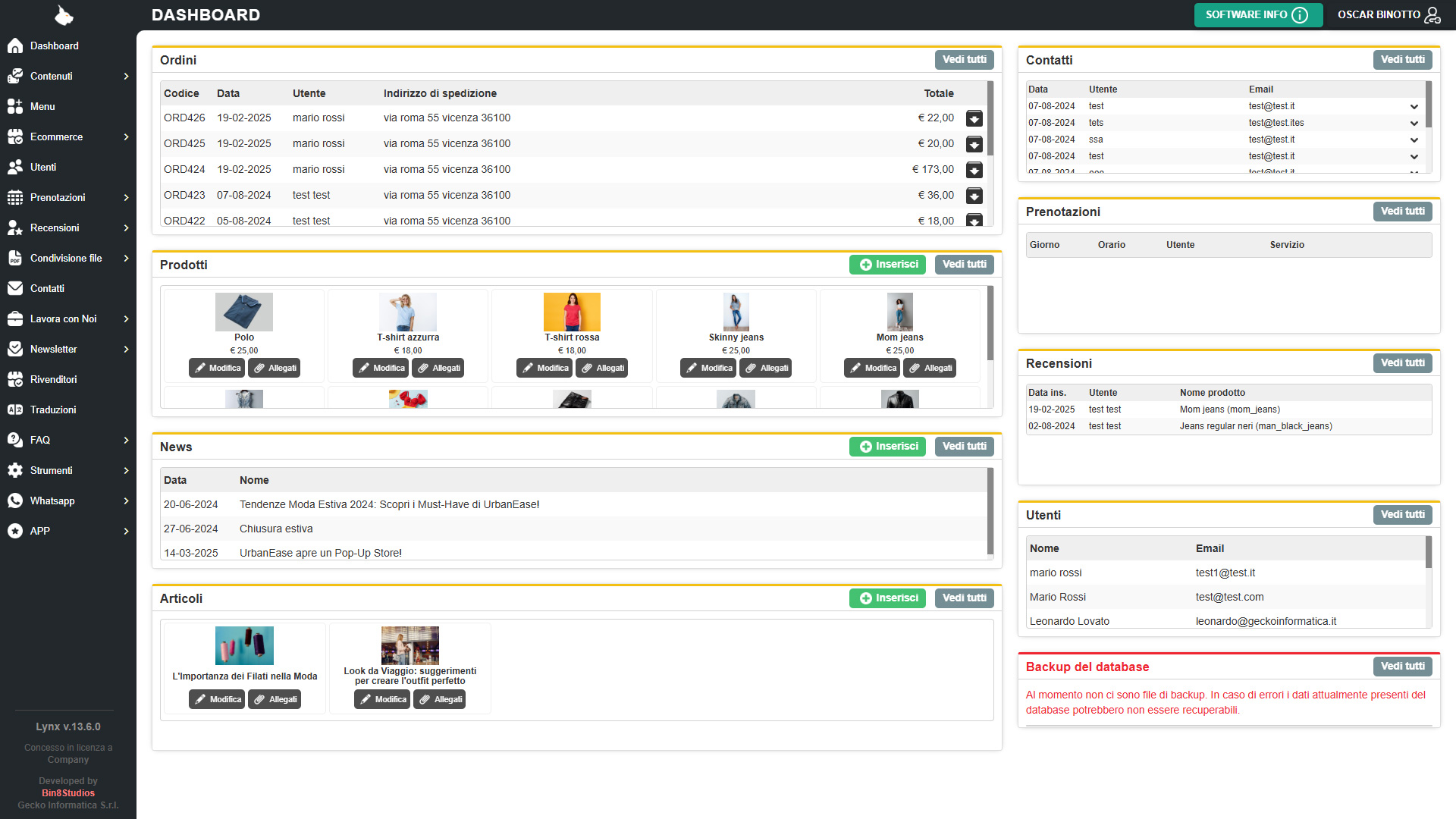Click the Contatti envelope icon in sidebar
Screen dimensions: 1456x819
[x=15, y=288]
